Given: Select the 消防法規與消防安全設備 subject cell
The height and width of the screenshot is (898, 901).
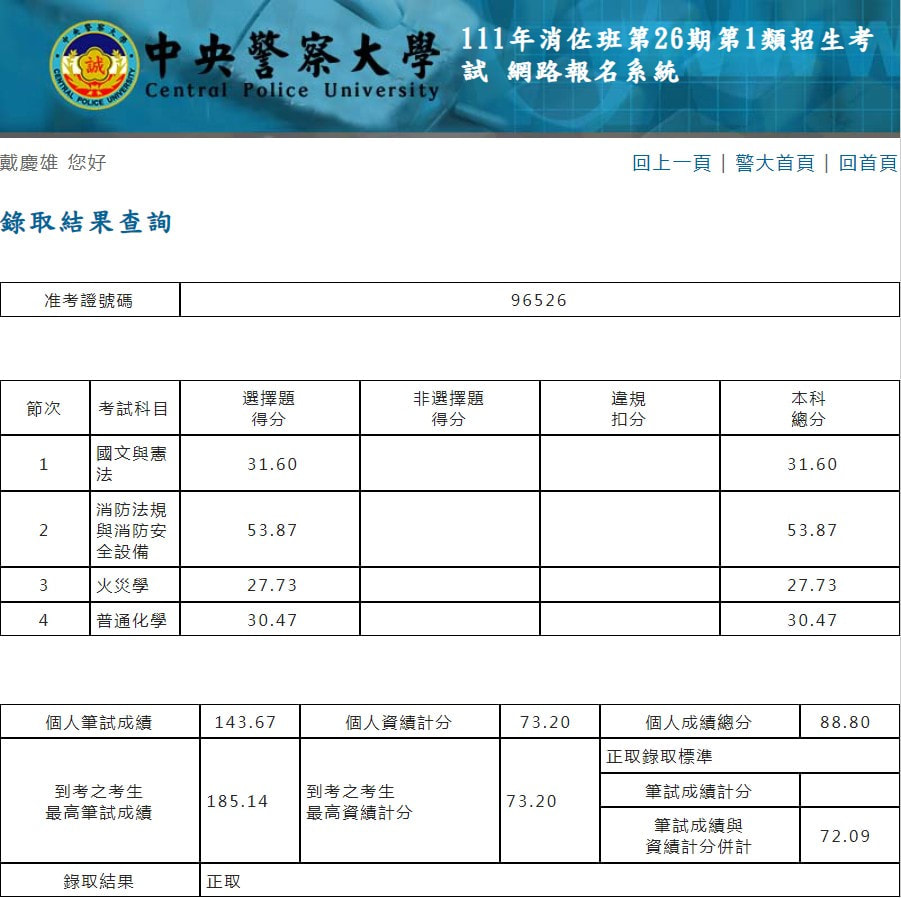Looking at the screenshot, I should 132,530.
